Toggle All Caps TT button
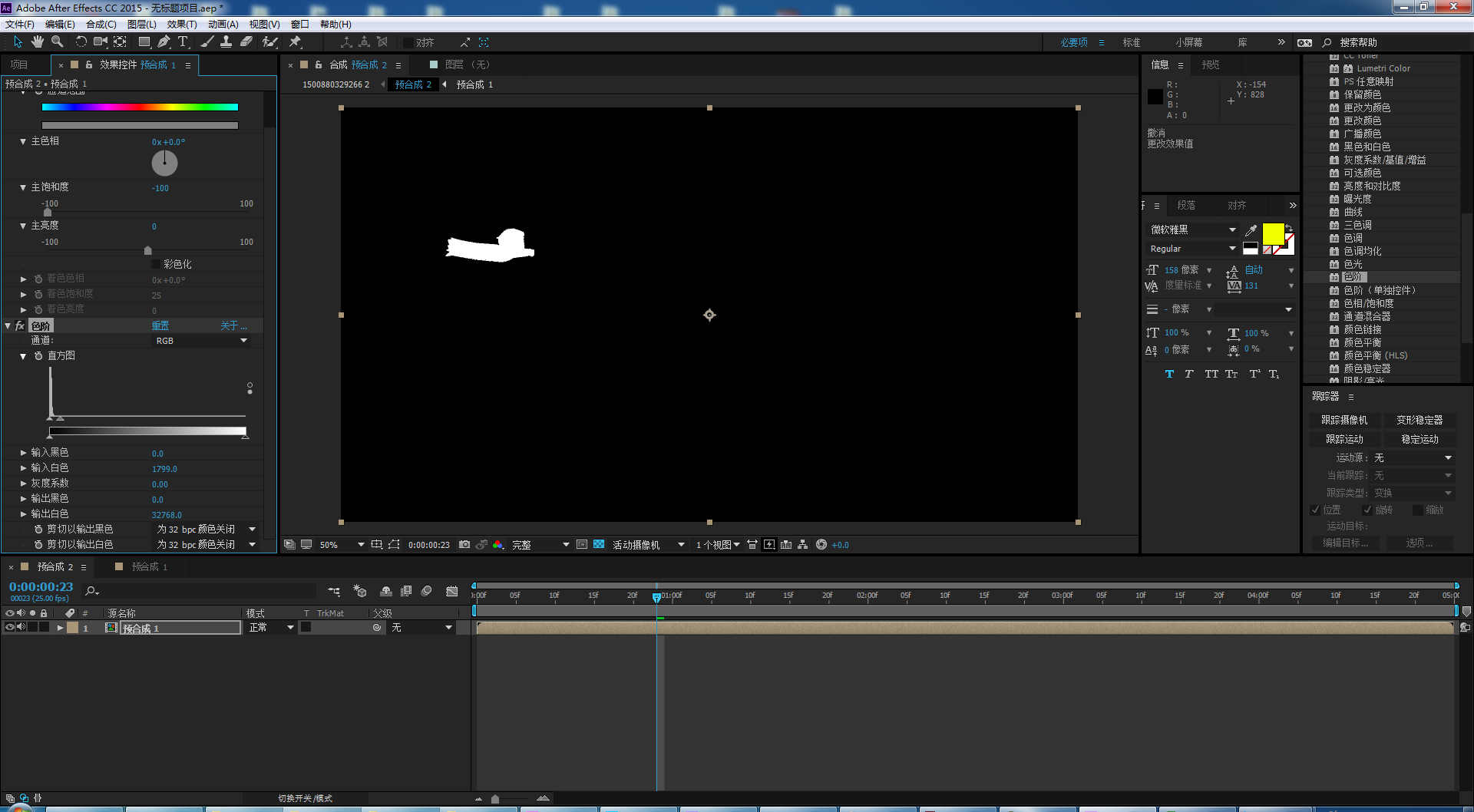Screen dimensions: 1474x812 pos(1211,374)
